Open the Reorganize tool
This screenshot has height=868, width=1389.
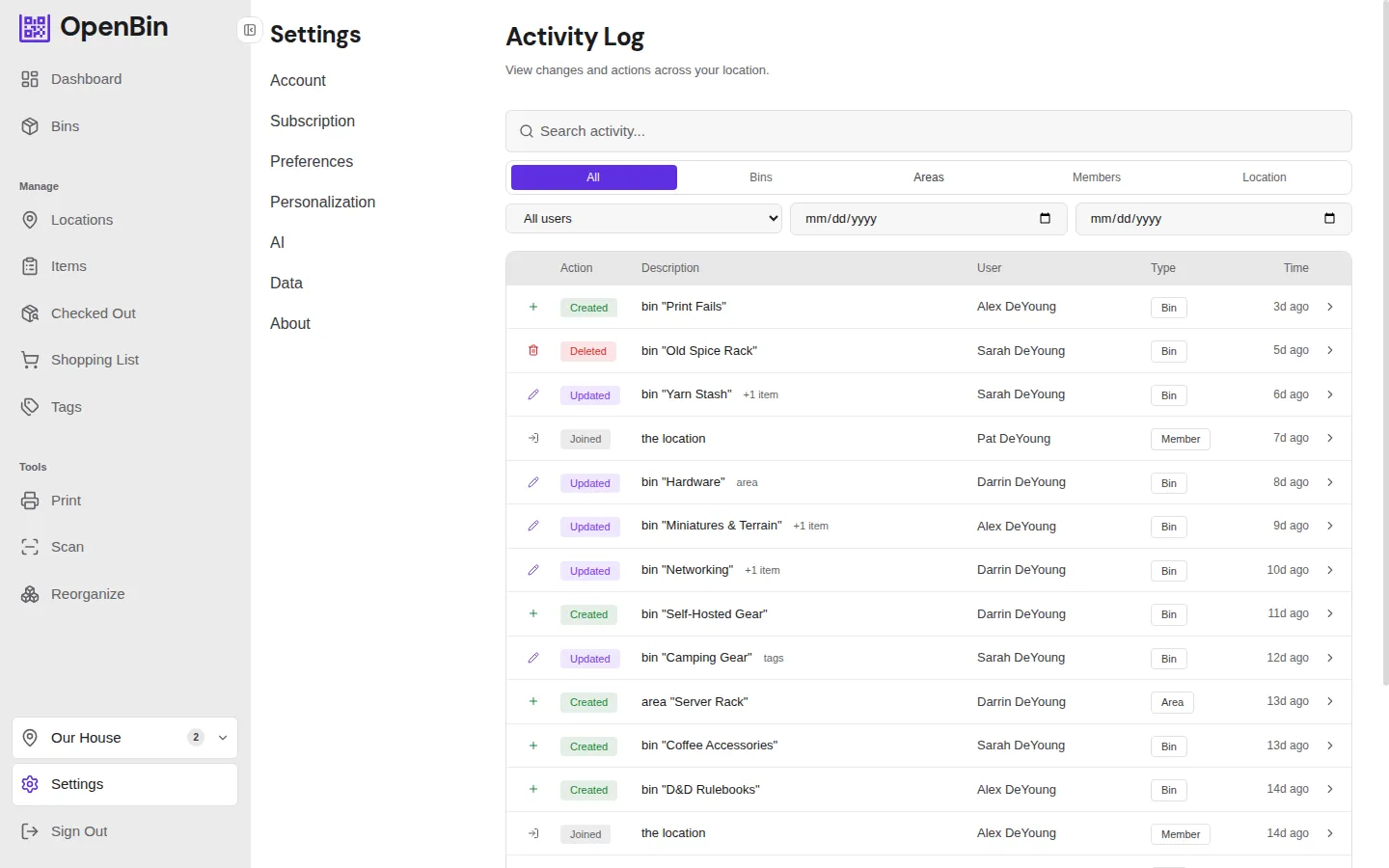[x=125, y=594]
